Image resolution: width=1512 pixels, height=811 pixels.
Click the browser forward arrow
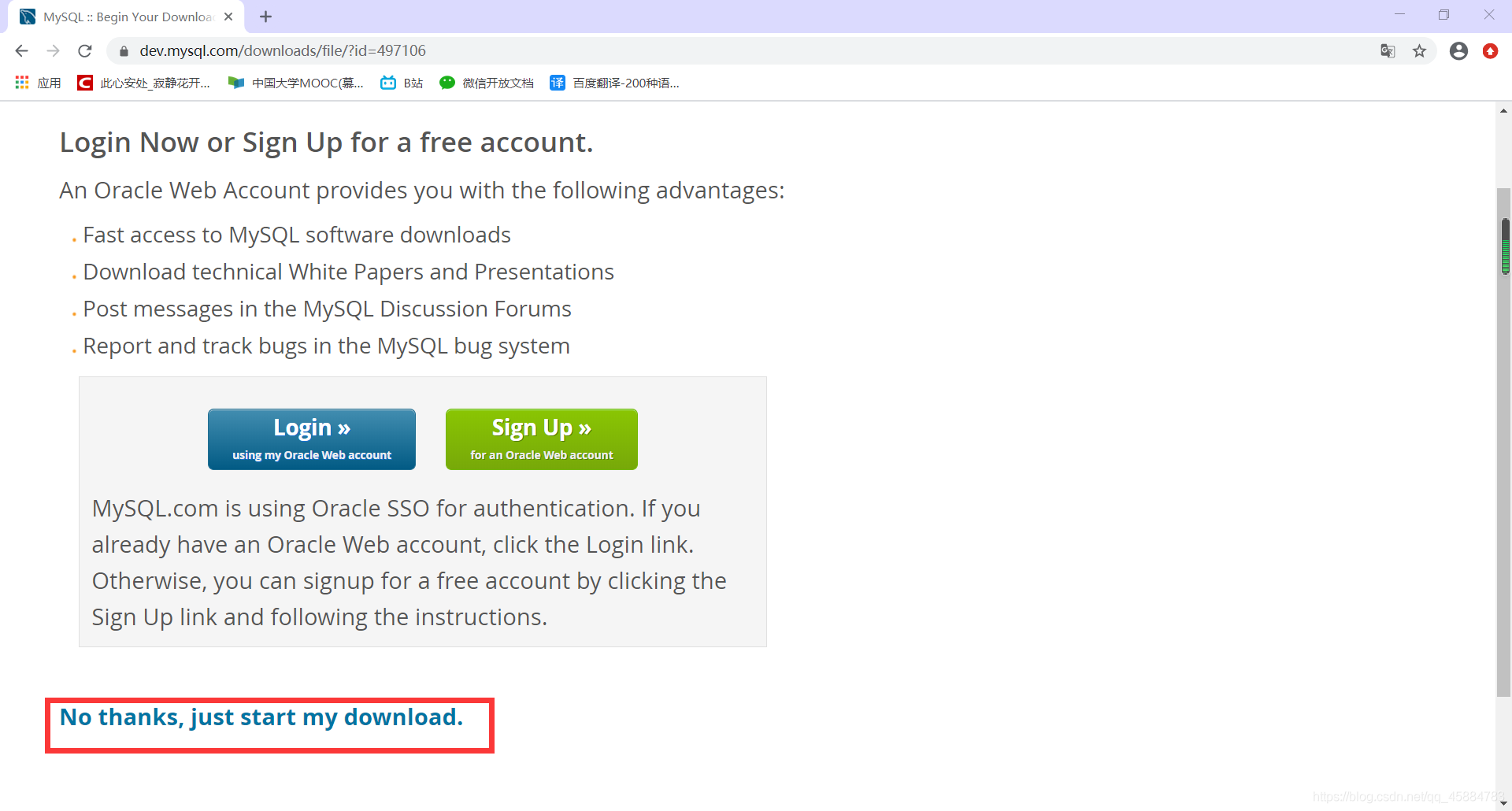[x=53, y=51]
